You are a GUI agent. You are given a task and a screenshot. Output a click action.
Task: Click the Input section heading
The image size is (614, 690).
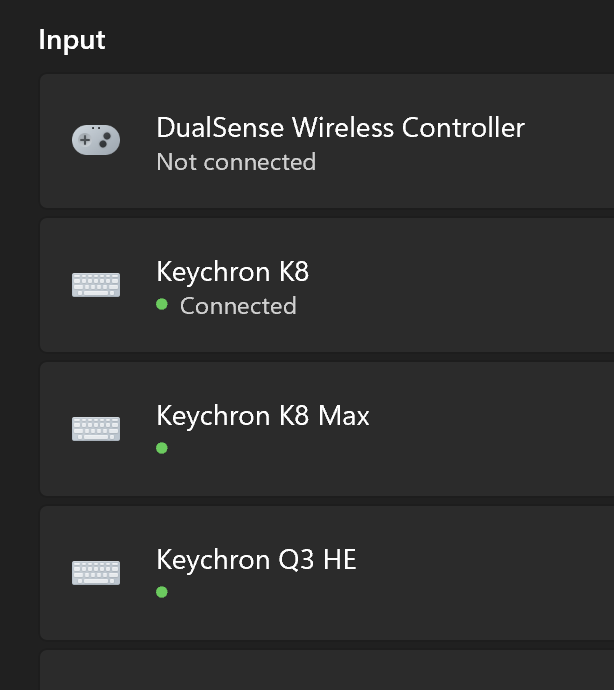(x=71, y=40)
